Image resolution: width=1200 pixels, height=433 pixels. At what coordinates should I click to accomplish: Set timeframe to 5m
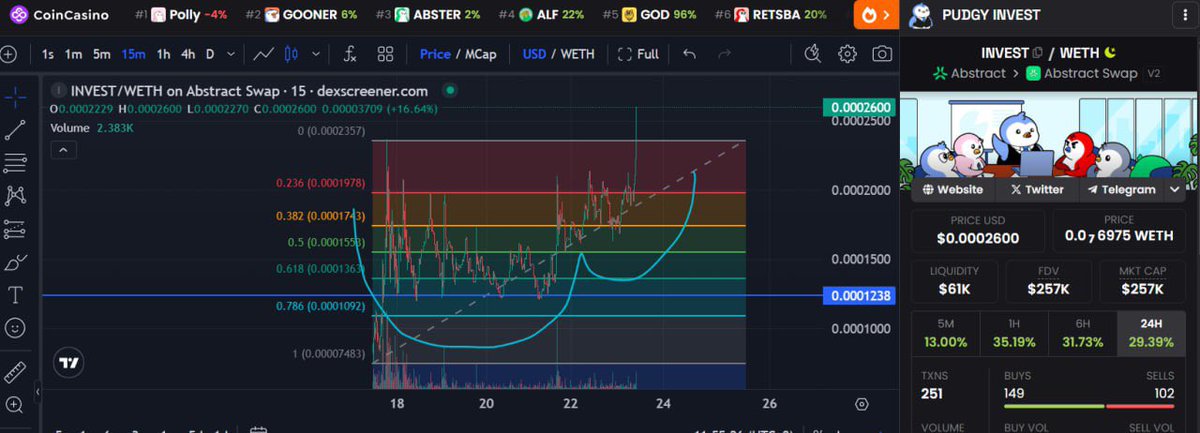(102, 54)
